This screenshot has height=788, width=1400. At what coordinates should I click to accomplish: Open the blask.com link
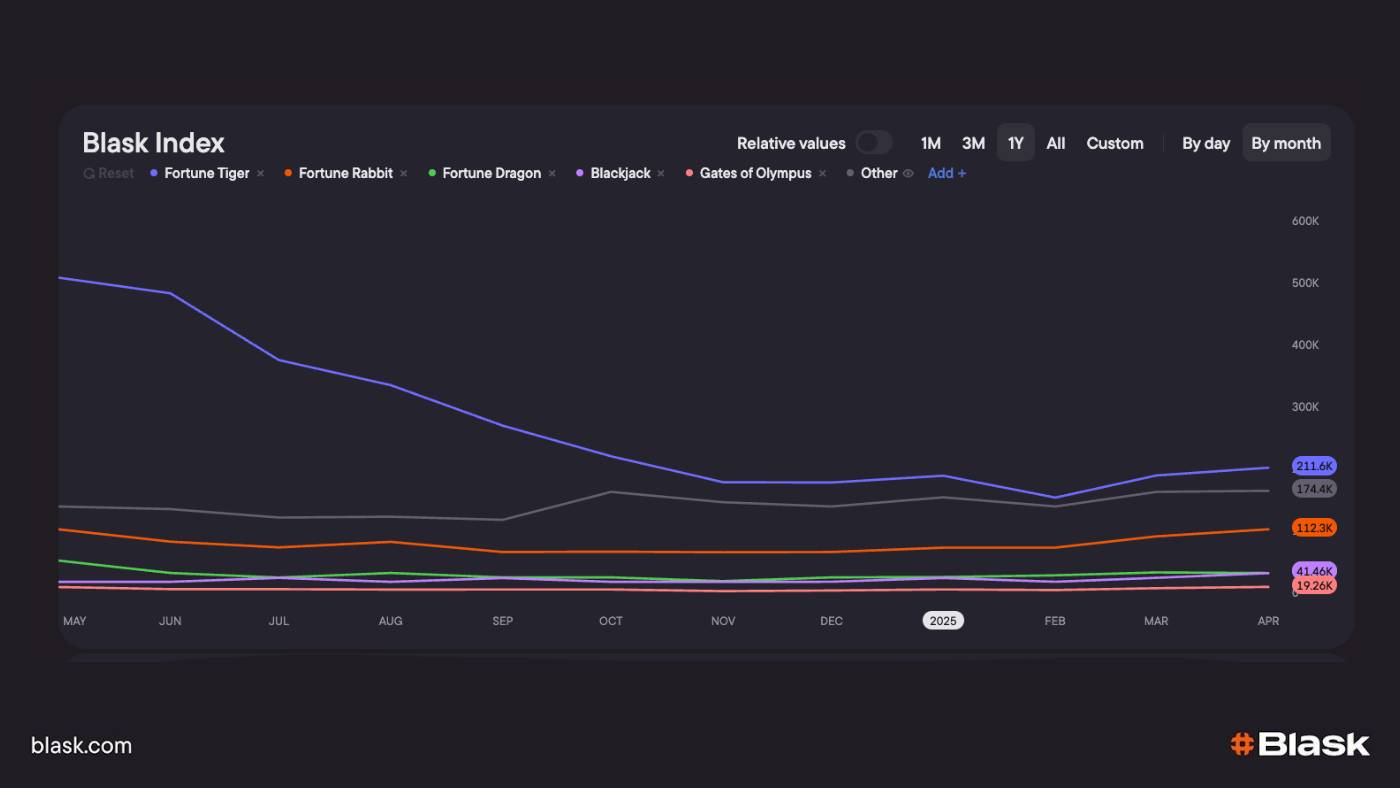pos(81,746)
